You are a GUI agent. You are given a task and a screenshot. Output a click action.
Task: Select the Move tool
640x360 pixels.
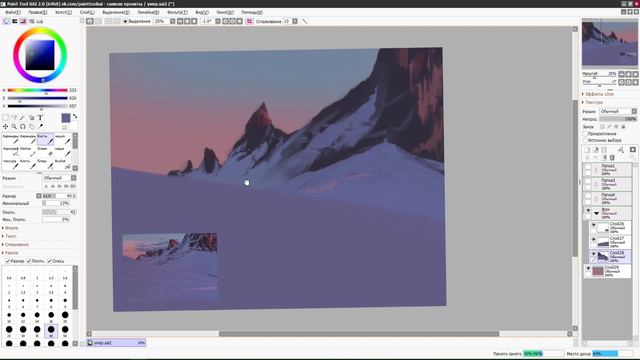(x=5, y=127)
